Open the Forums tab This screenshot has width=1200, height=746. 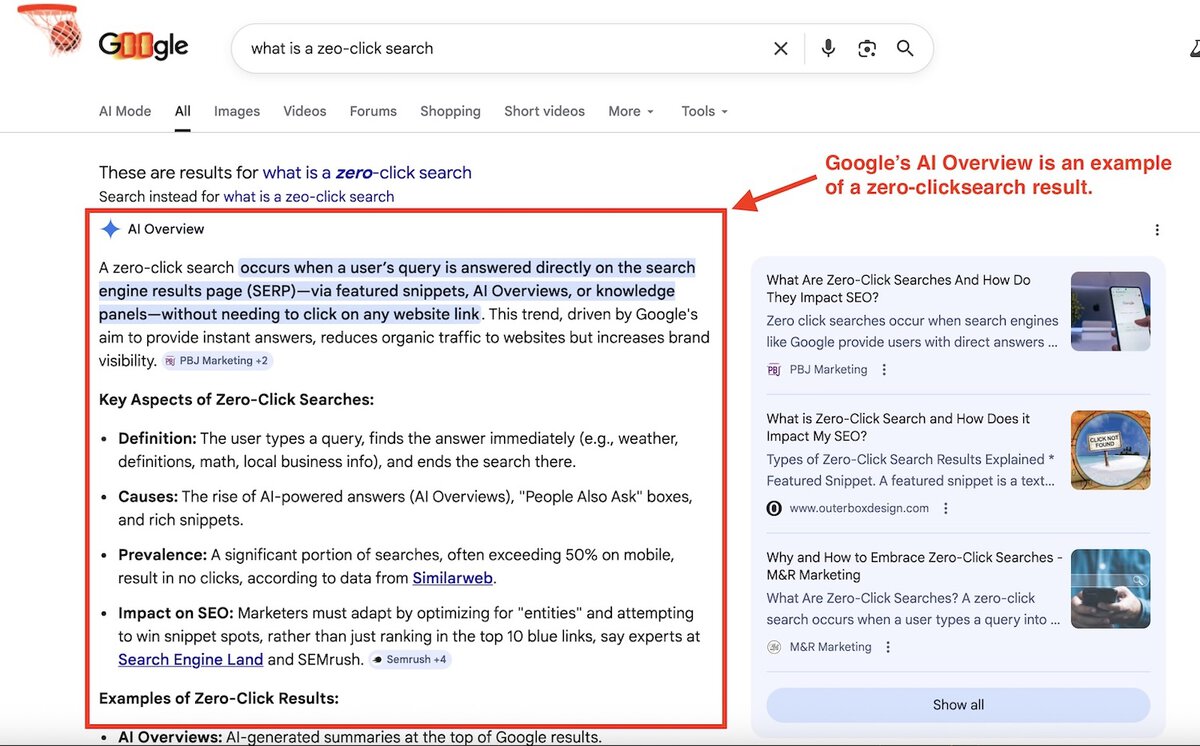373,111
